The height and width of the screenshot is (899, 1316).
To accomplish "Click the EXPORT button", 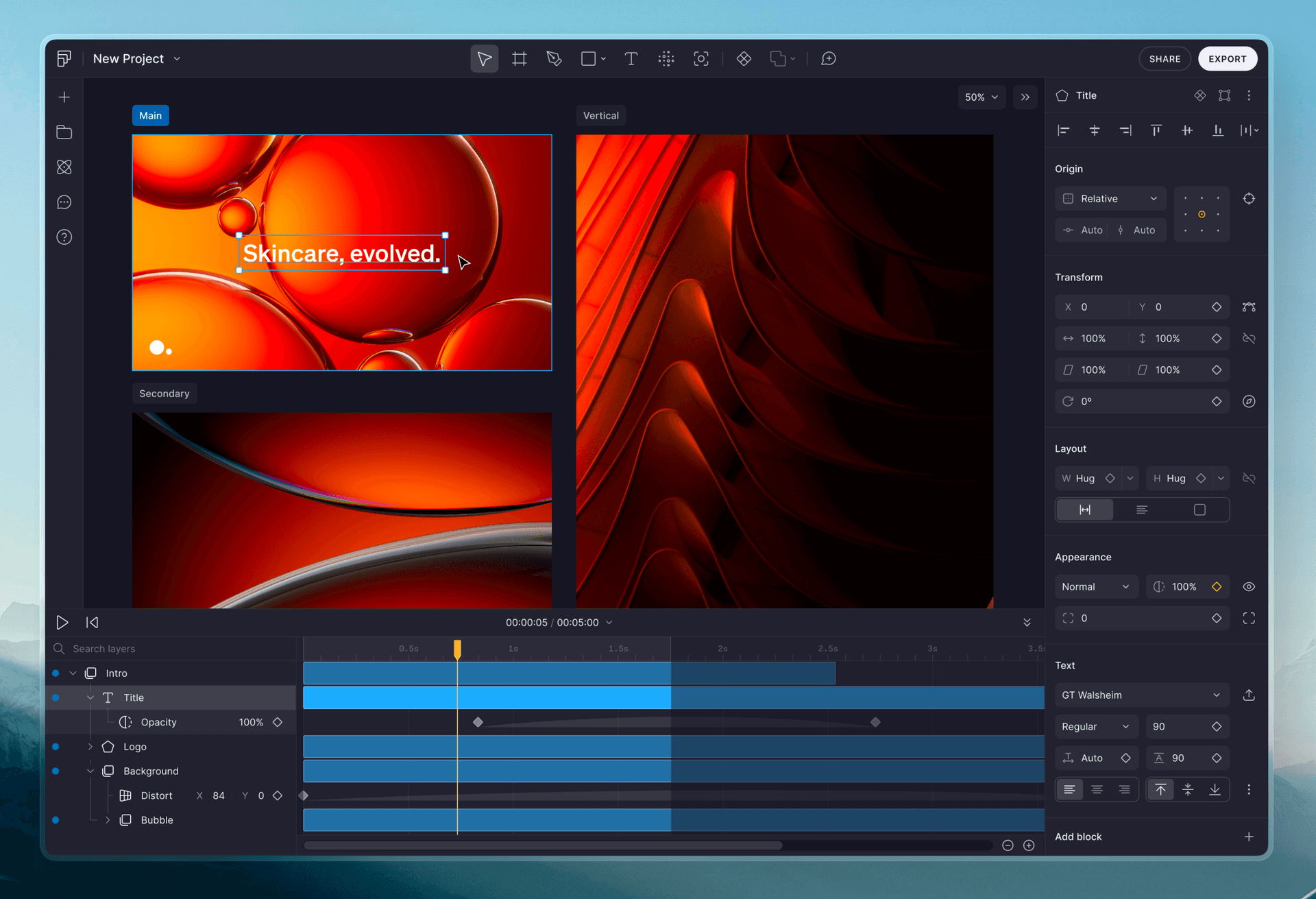I will [1228, 59].
